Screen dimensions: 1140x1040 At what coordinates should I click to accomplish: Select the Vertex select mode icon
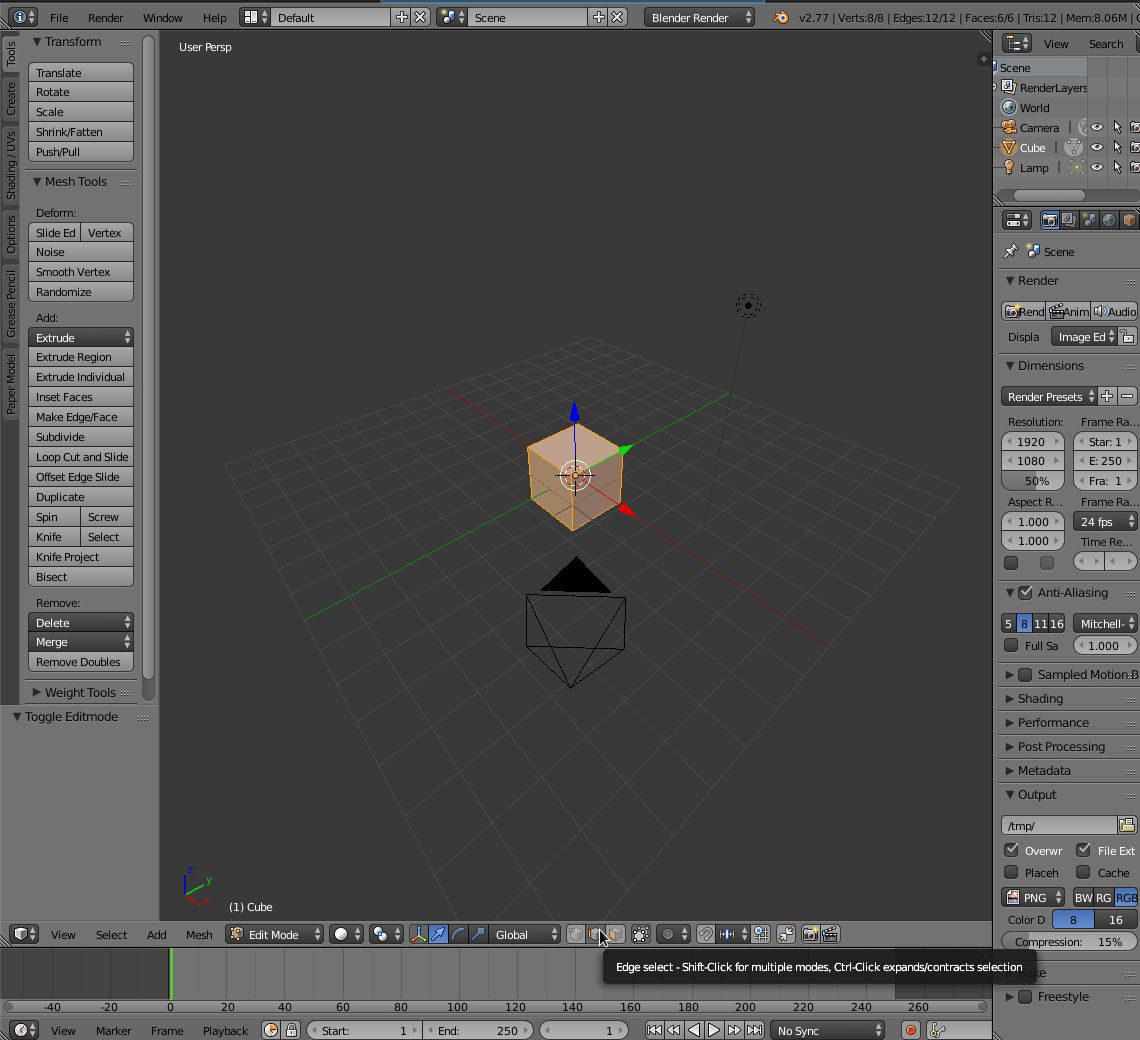574,934
